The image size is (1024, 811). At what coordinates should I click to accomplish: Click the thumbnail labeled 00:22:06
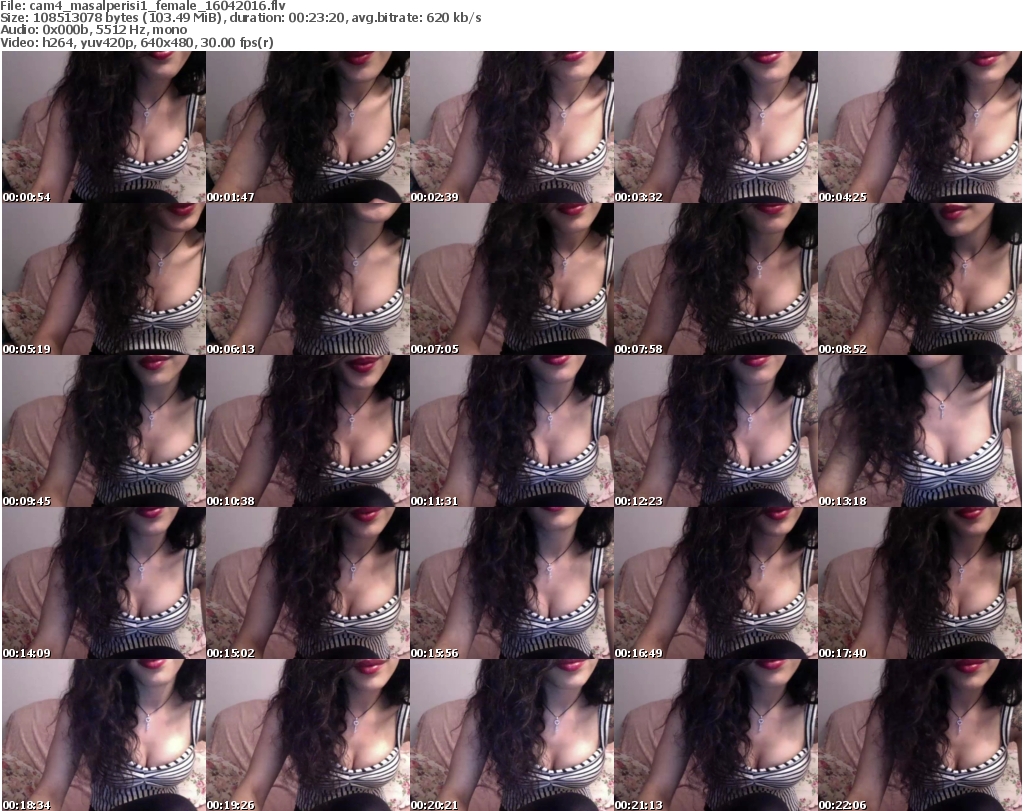(920, 735)
